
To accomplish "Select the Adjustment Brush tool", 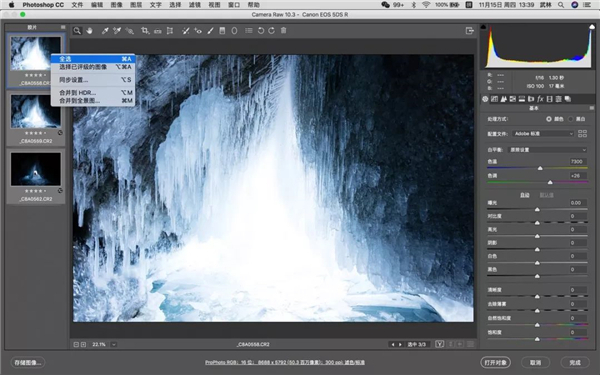I will [x=210, y=31].
